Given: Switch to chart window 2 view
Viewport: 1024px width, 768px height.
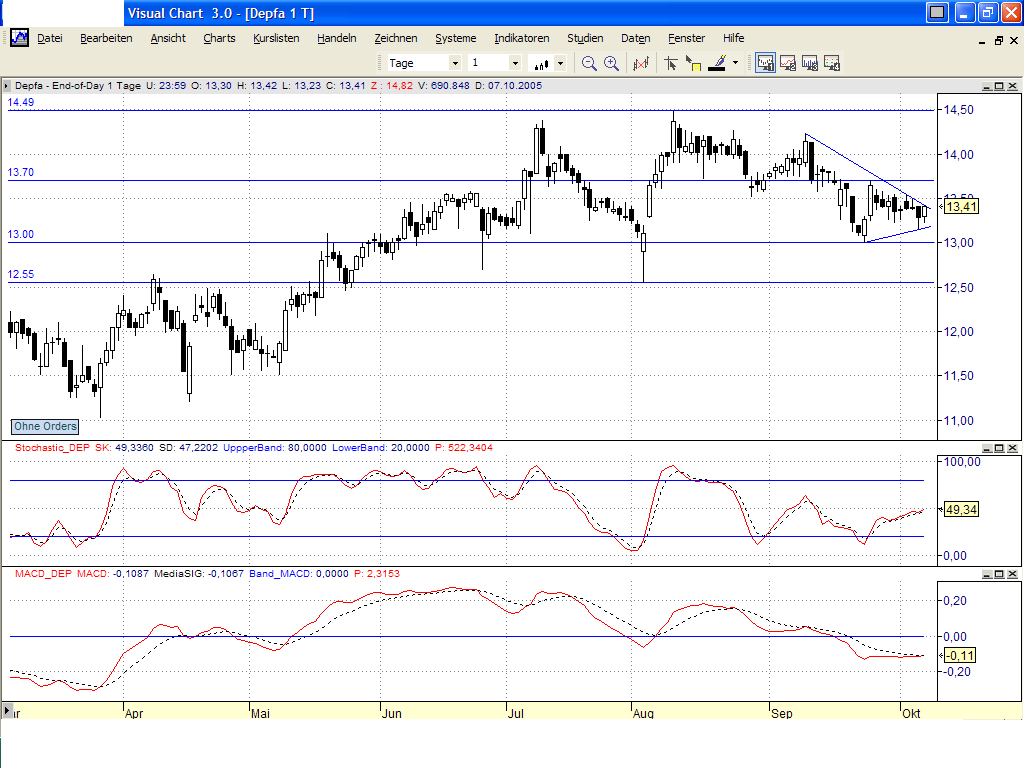Looking at the screenshot, I should 787,63.
